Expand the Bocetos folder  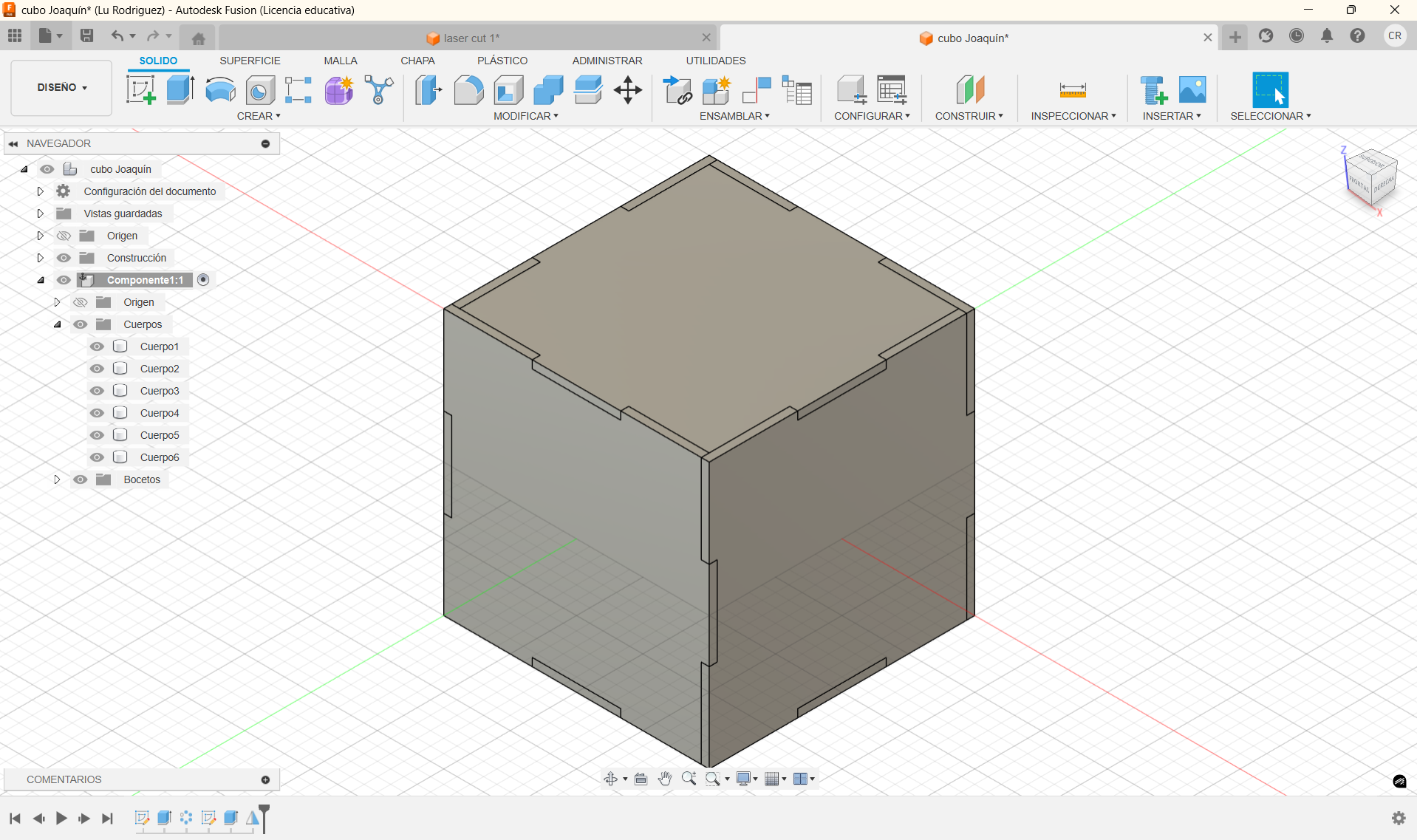[x=57, y=479]
